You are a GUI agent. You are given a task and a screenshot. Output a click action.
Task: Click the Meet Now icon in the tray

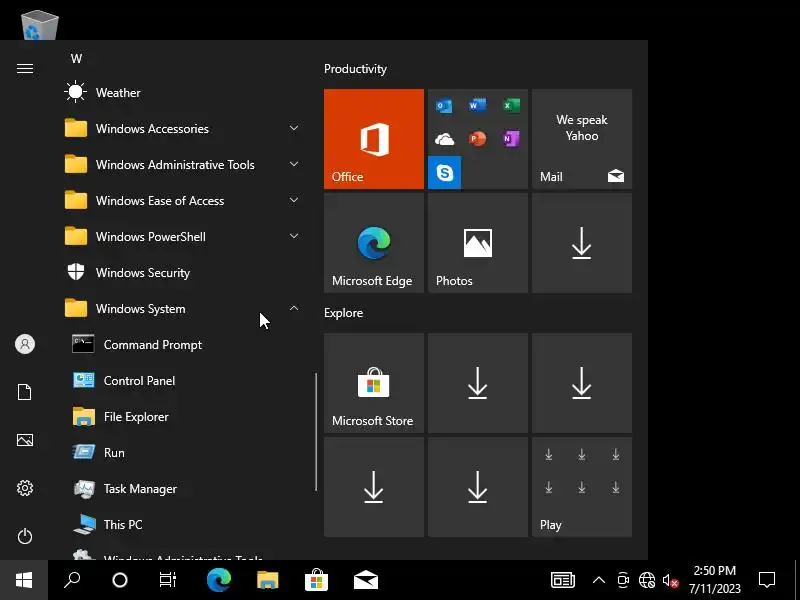(x=623, y=580)
